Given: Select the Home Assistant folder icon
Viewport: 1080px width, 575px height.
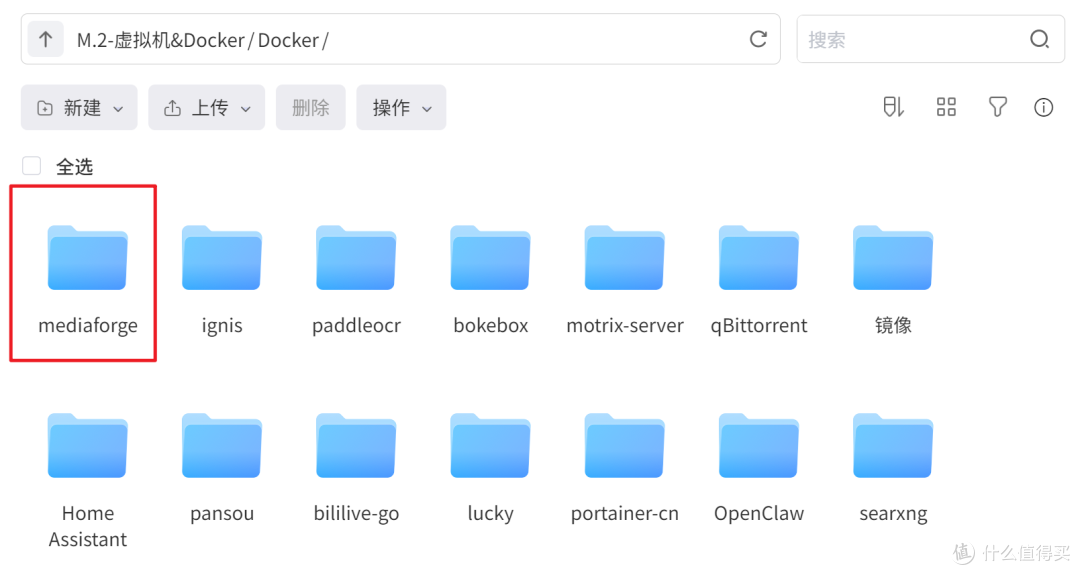Looking at the screenshot, I should pos(87,446).
